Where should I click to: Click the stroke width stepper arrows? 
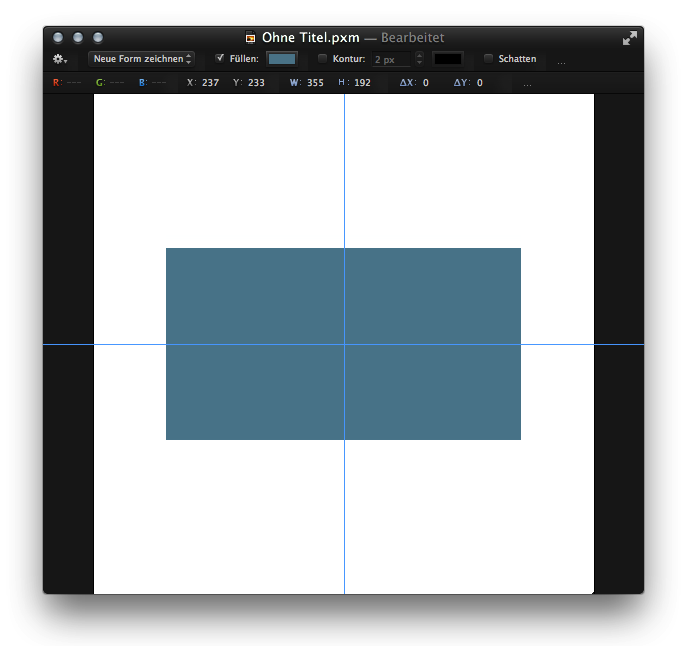tap(419, 59)
